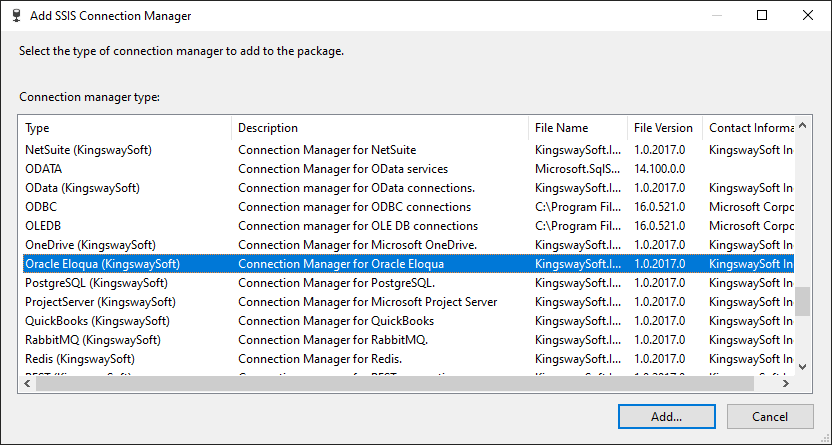Click horizontal scrollbar right arrow
This screenshot has height=445, width=832.
[786, 383]
